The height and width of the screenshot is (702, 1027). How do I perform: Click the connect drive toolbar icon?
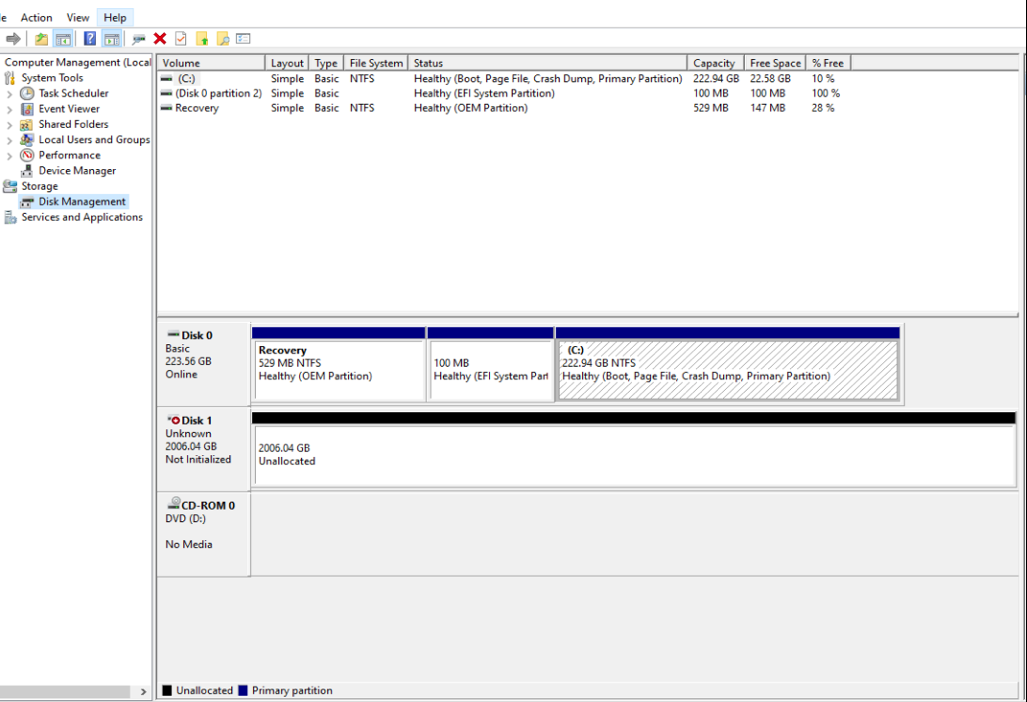[x=139, y=39]
